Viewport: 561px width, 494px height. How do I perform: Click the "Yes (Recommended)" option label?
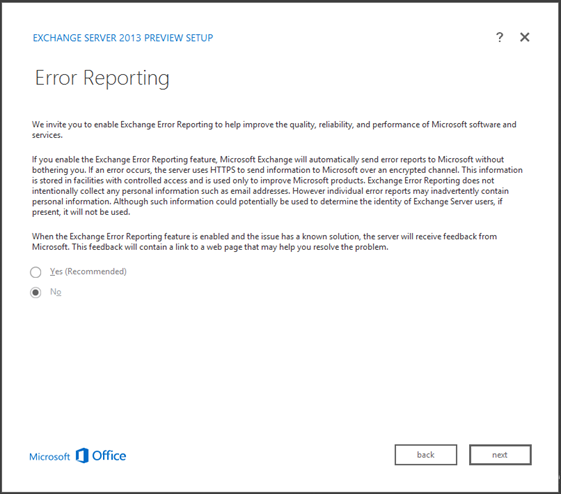point(88,272)
